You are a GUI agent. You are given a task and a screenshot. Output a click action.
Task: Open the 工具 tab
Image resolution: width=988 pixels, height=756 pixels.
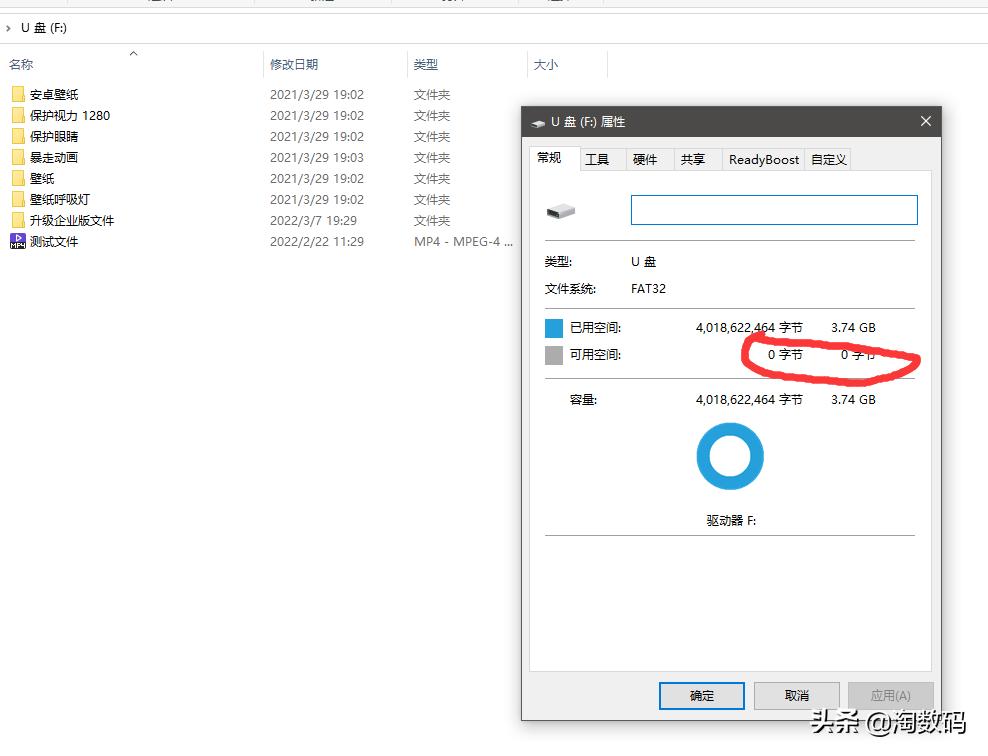pos(601,159)
